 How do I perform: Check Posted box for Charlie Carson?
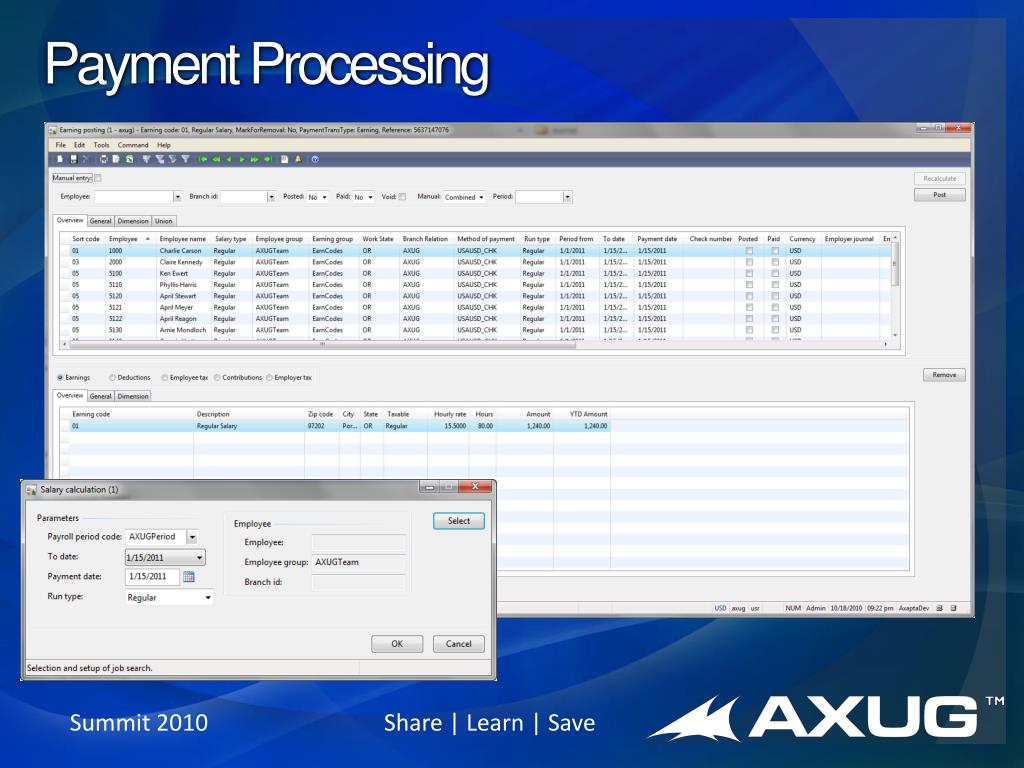pos(749,251)
